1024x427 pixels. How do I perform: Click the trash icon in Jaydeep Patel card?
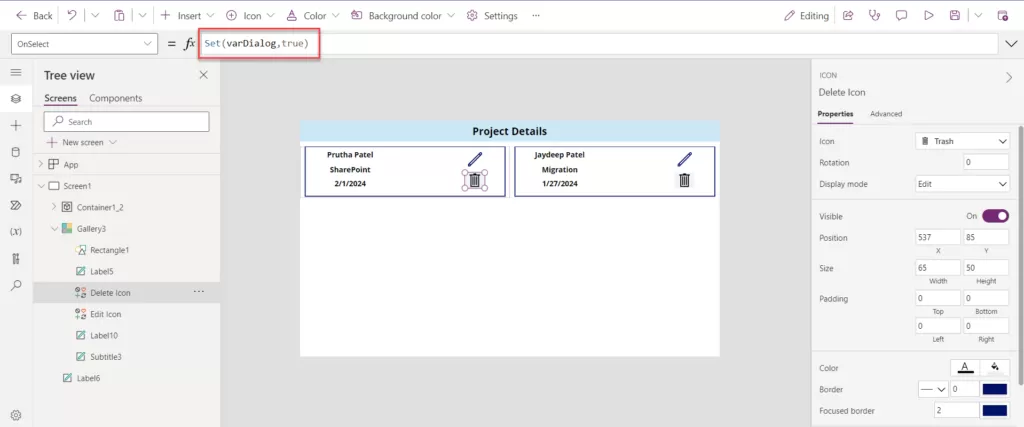click(x=685, y=181)
